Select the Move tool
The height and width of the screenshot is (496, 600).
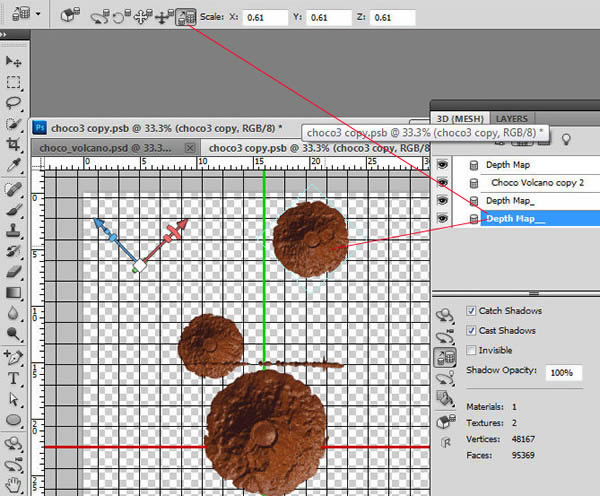[x=14, y=61]
